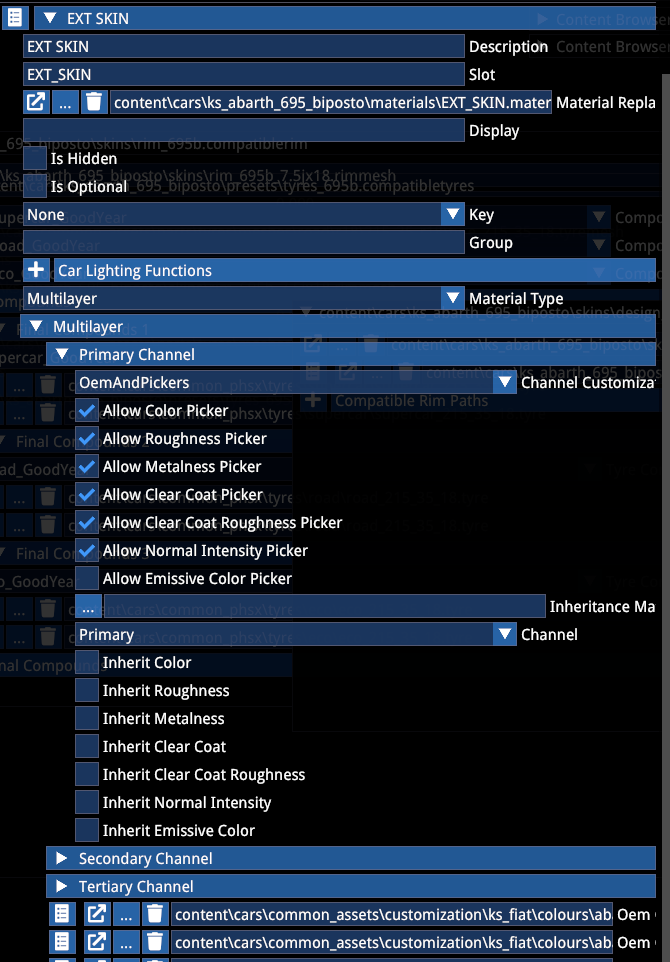Click the empty Inheritance Material path field
Screen dimensions: 670x962
click(325, 607)
